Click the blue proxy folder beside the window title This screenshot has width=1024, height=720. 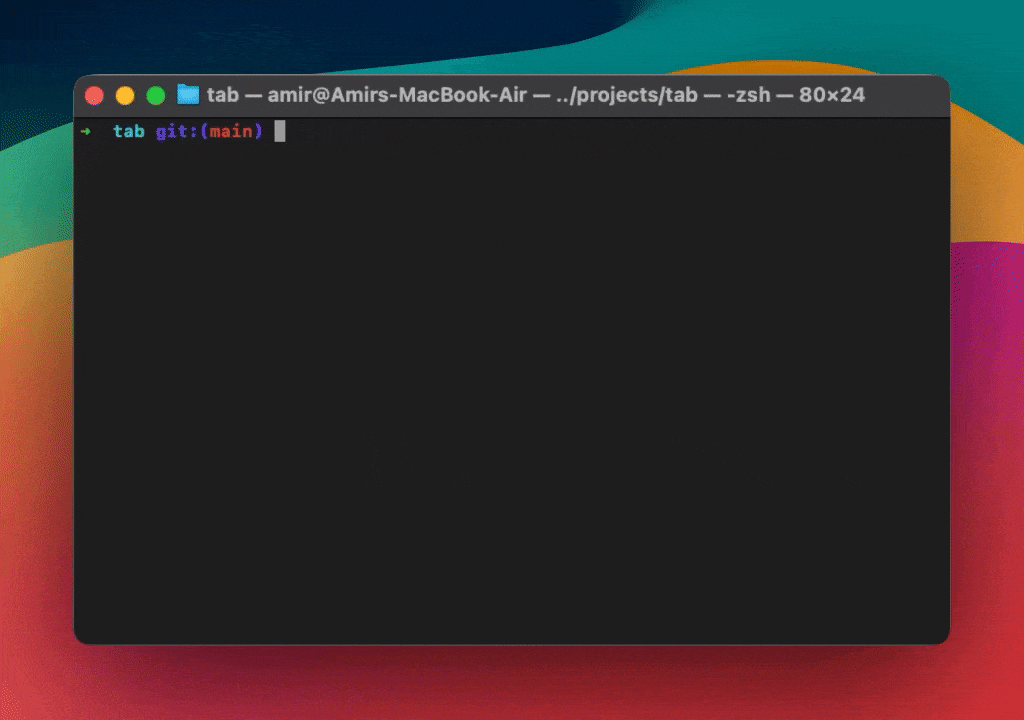(186, 94)
